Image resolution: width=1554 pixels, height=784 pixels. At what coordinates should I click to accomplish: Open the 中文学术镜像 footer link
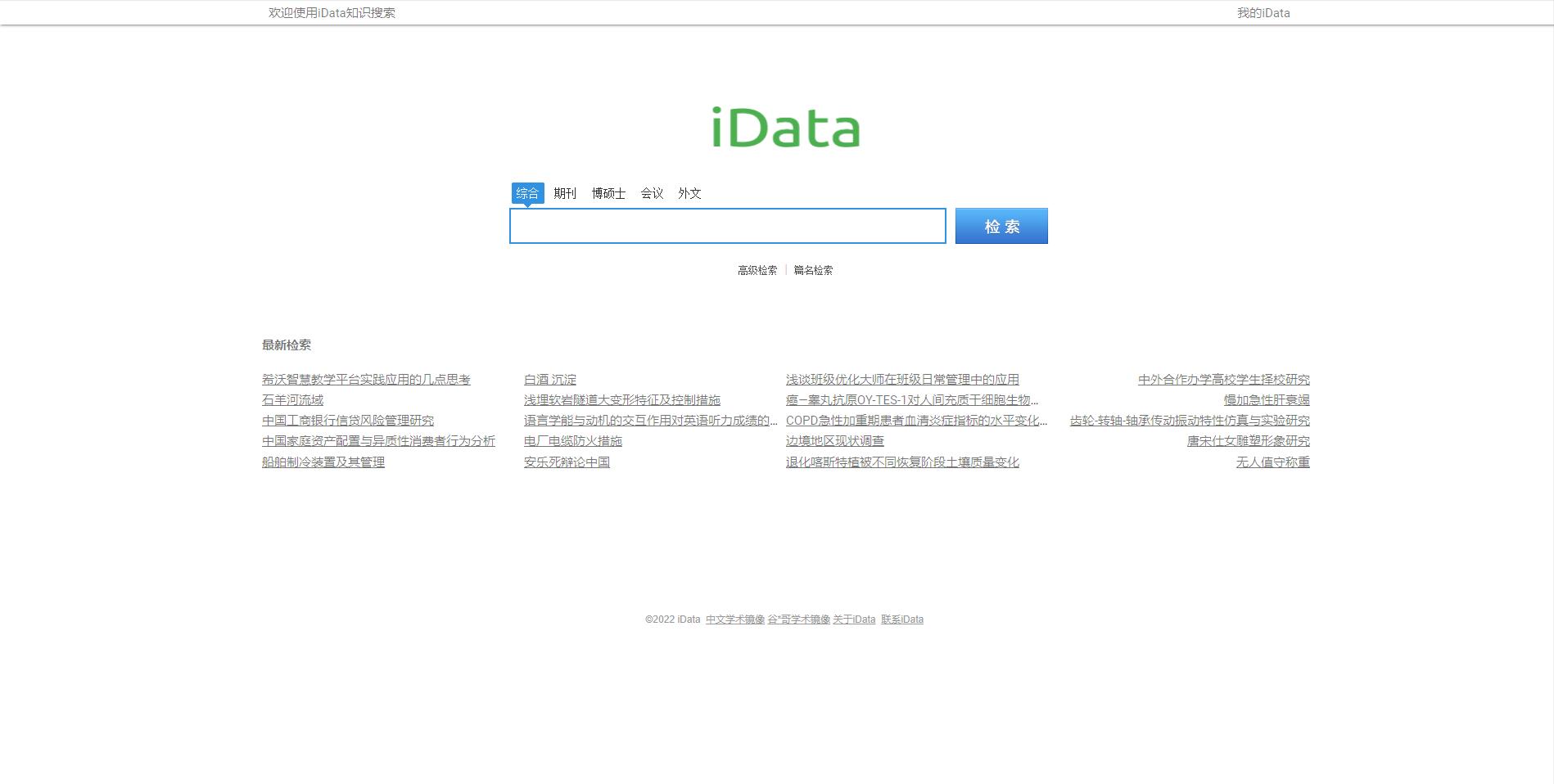point(734,620)
